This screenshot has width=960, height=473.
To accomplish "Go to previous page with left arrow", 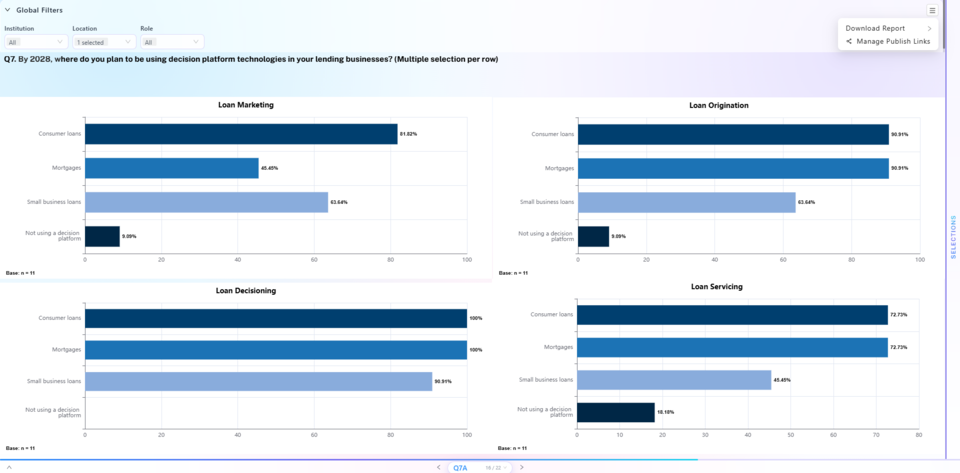I will [438, 467].
